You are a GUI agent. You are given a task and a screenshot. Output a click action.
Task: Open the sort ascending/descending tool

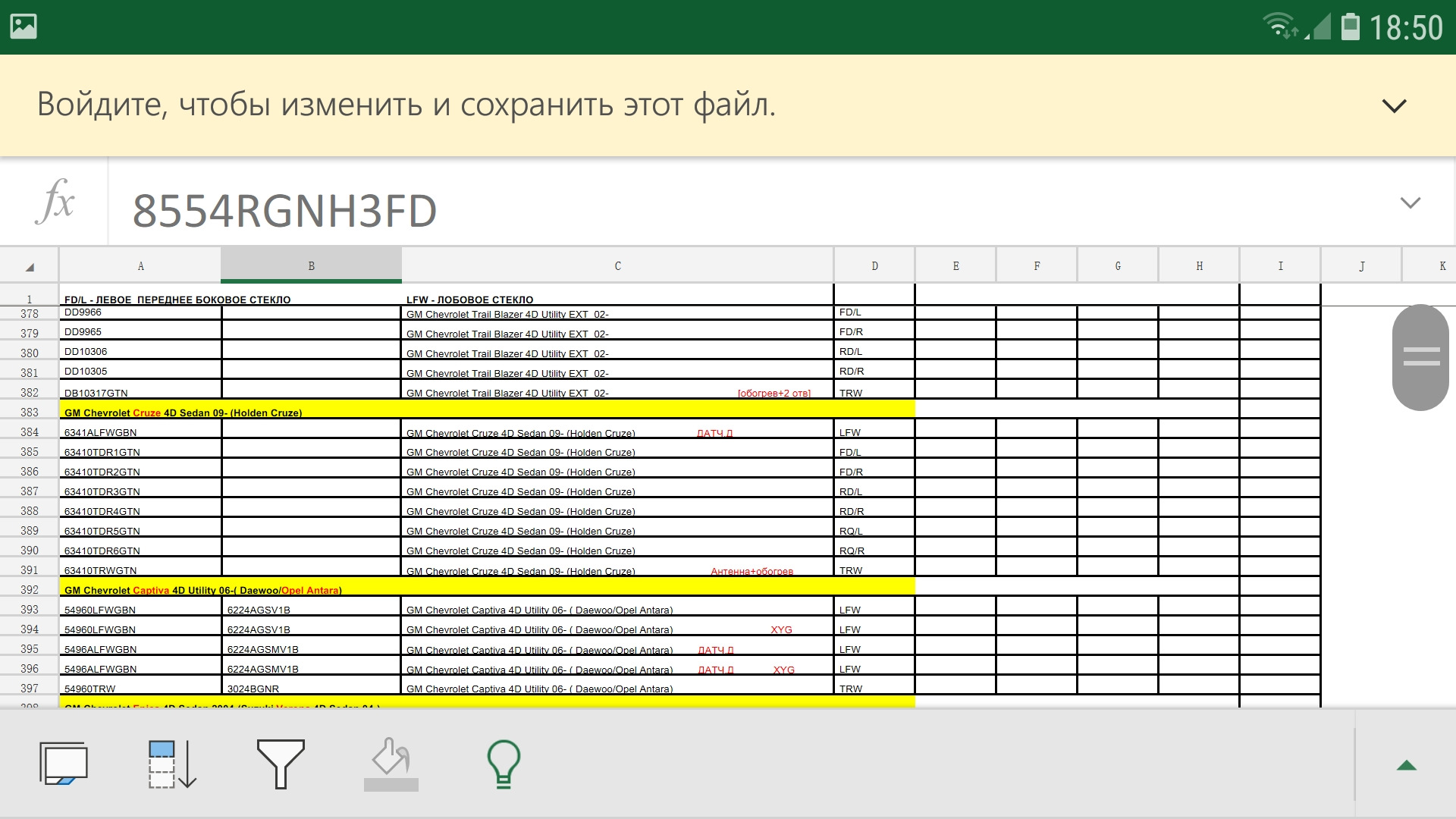coord(172,764)
